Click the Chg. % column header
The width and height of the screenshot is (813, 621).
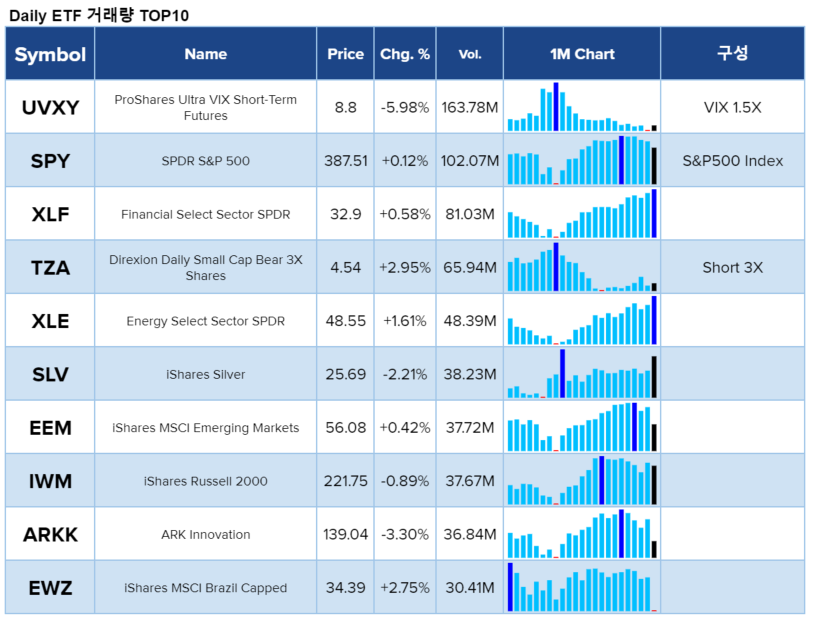[x=405, y=54]
